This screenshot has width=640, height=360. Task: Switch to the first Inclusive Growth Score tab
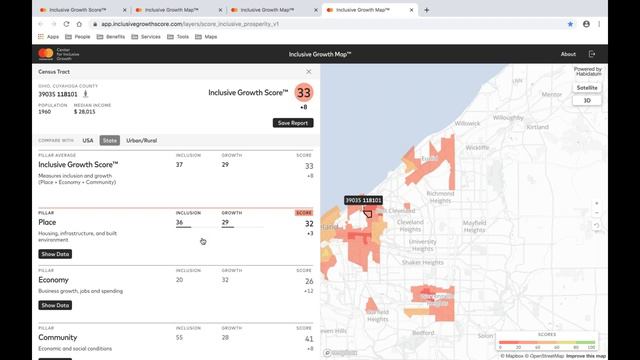[x=78, y=10]
